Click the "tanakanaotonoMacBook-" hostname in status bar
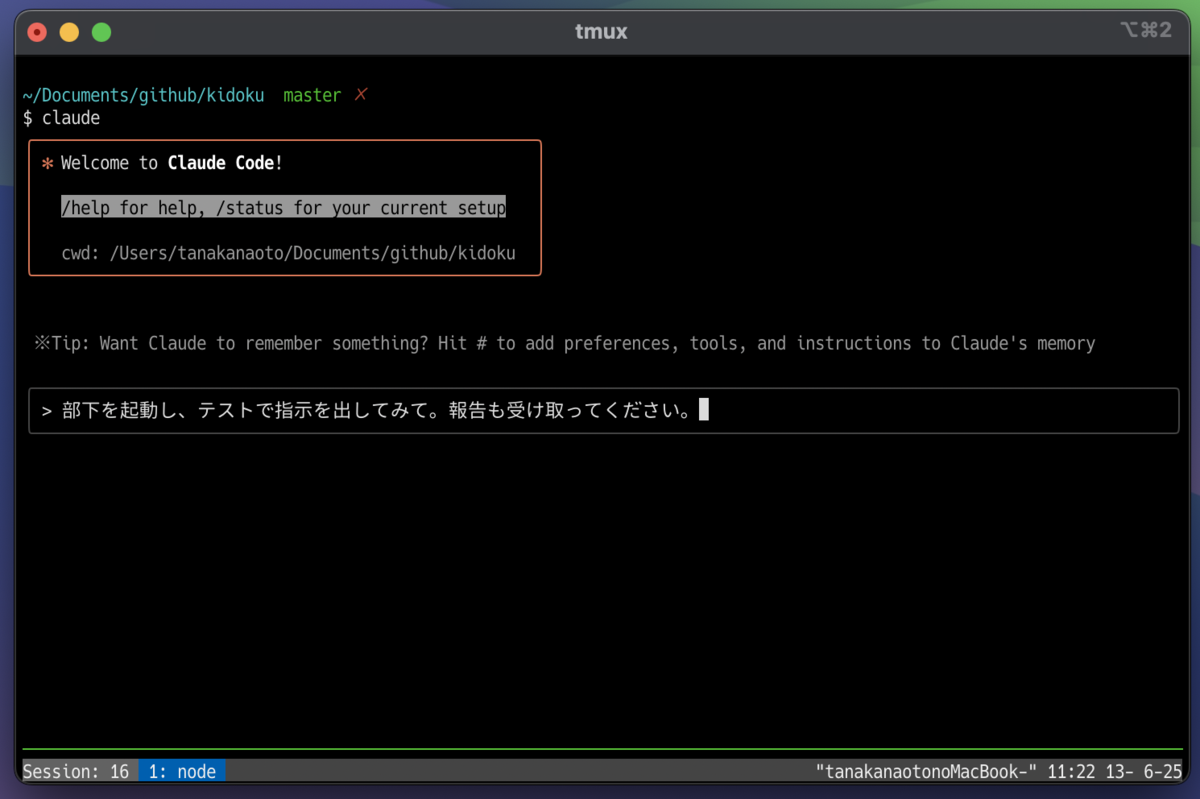1200x799 pixels. [927, 771]
